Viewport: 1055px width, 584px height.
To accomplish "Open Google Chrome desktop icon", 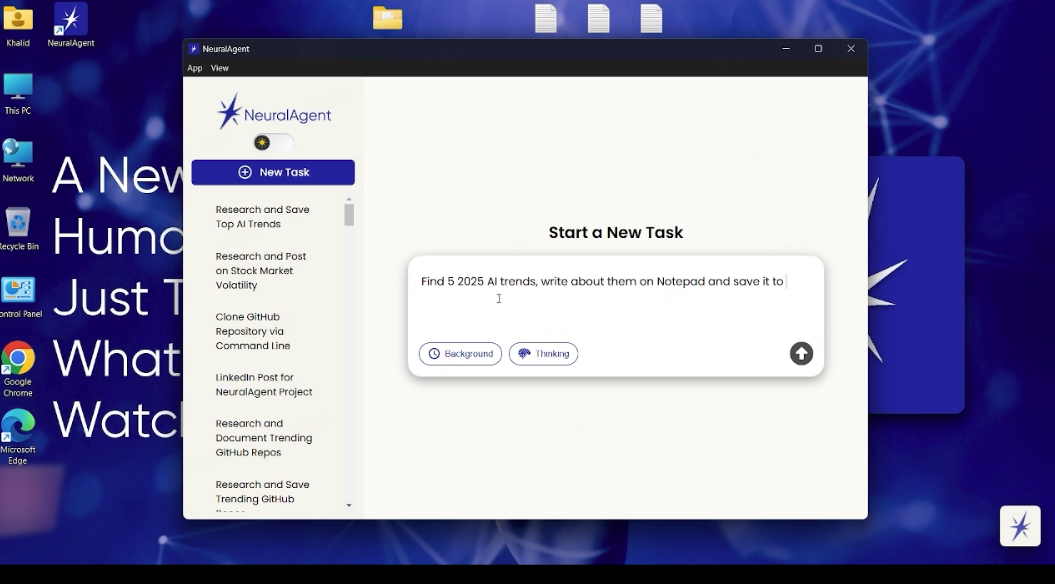I will (18, 364).
